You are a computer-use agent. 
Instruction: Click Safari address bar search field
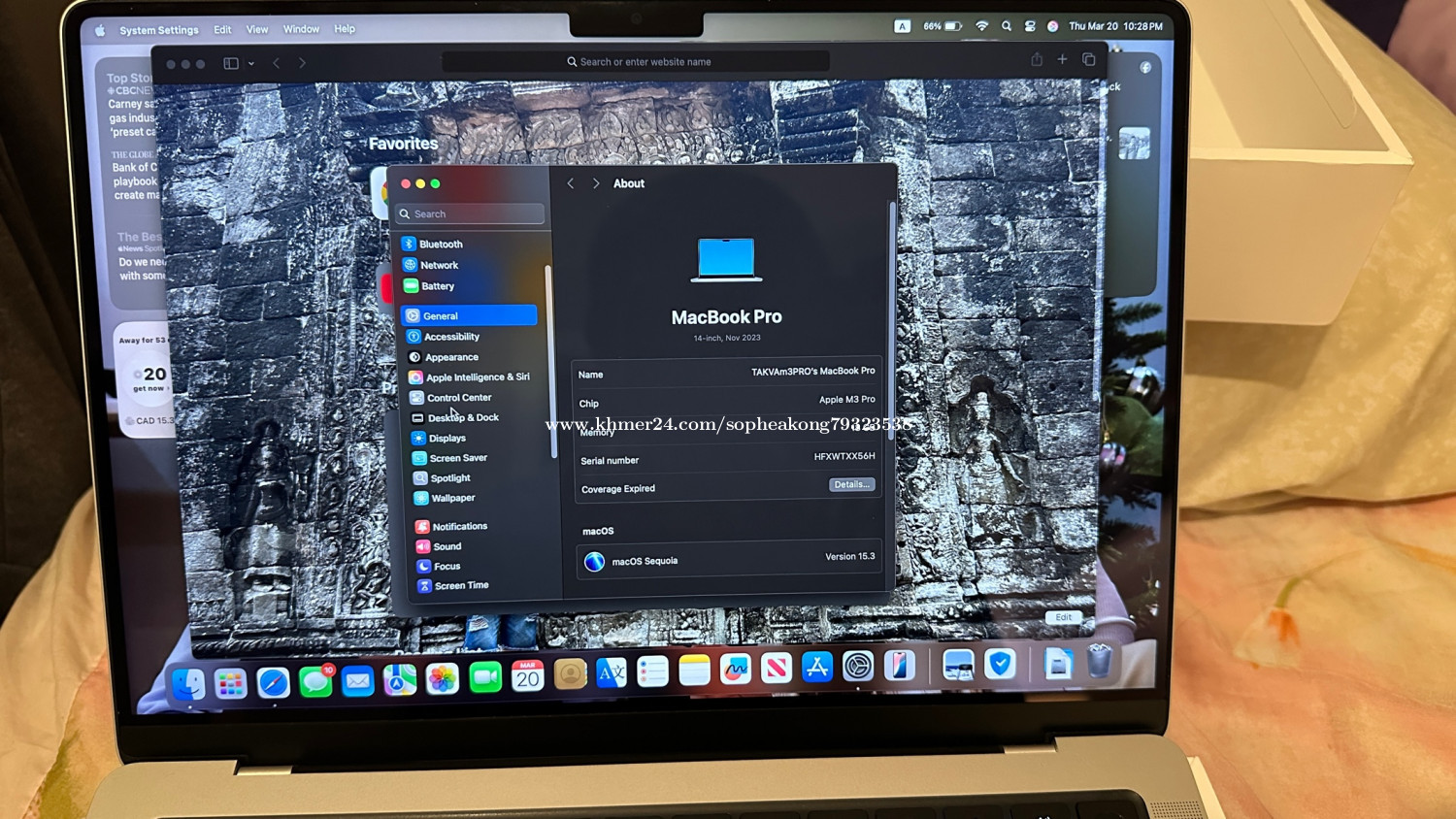coord(636,61)
